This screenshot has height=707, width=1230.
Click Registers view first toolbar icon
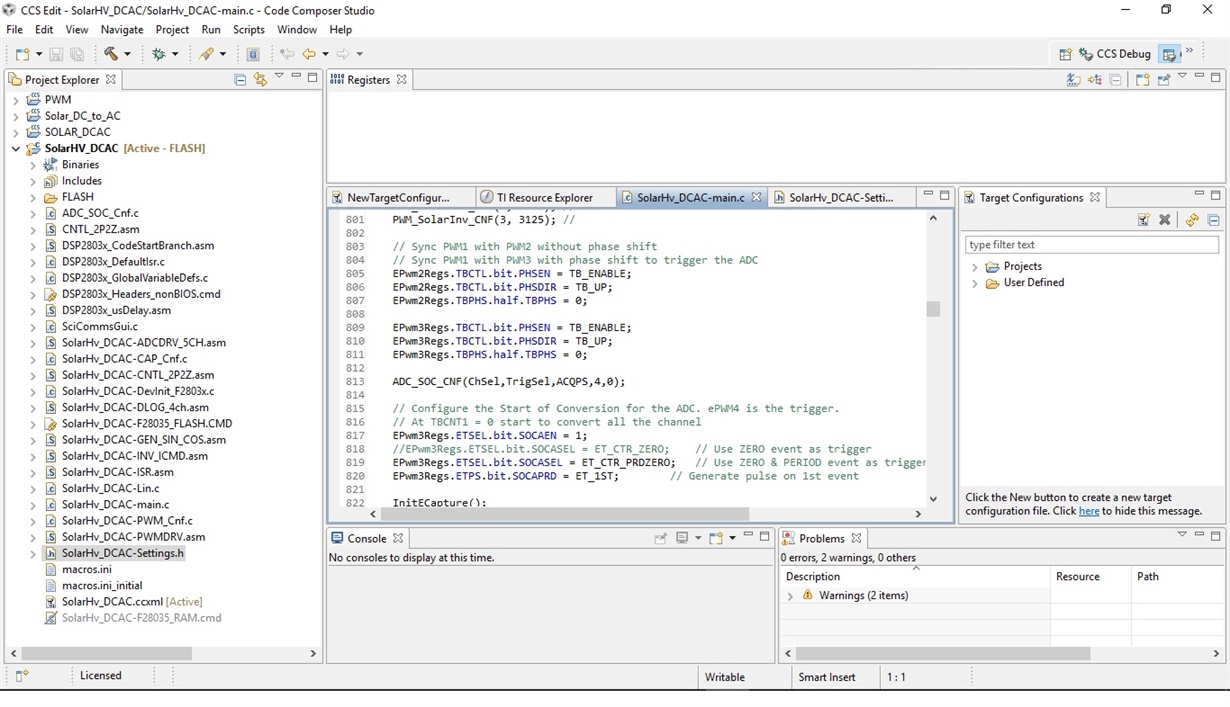pos(1073,80)
